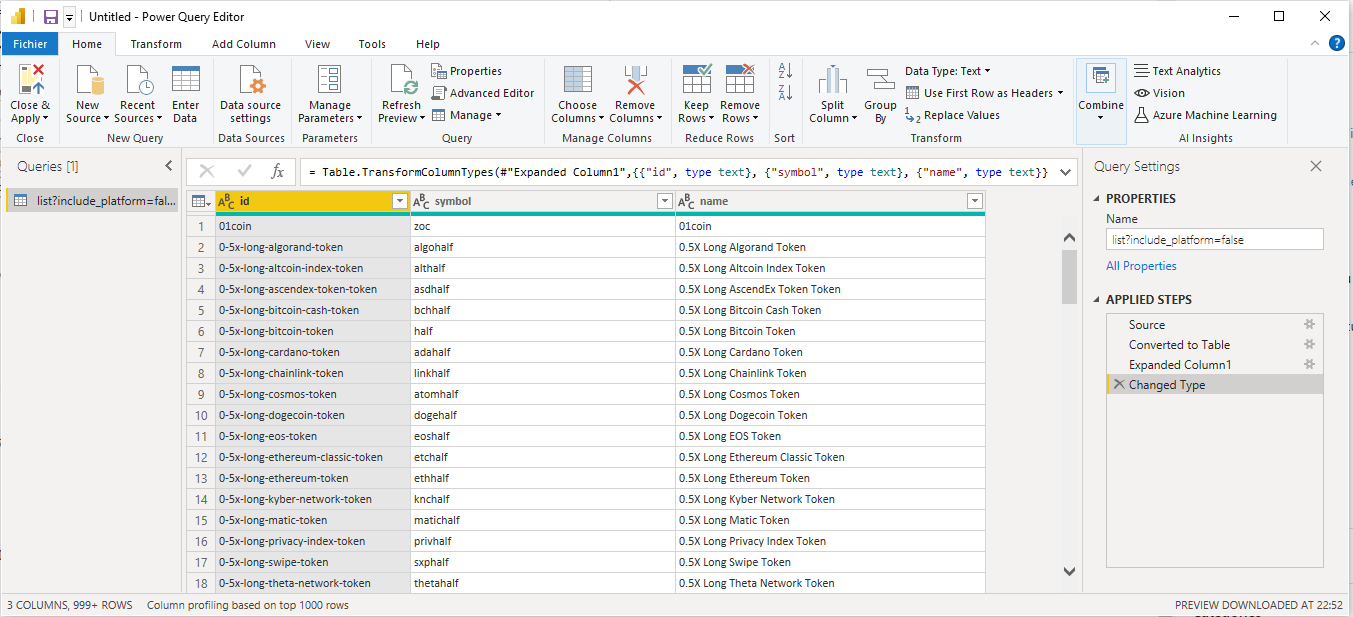Open the Data Type: Text dropdown
Screen dimensions: 1353x617
coord(947,71)
